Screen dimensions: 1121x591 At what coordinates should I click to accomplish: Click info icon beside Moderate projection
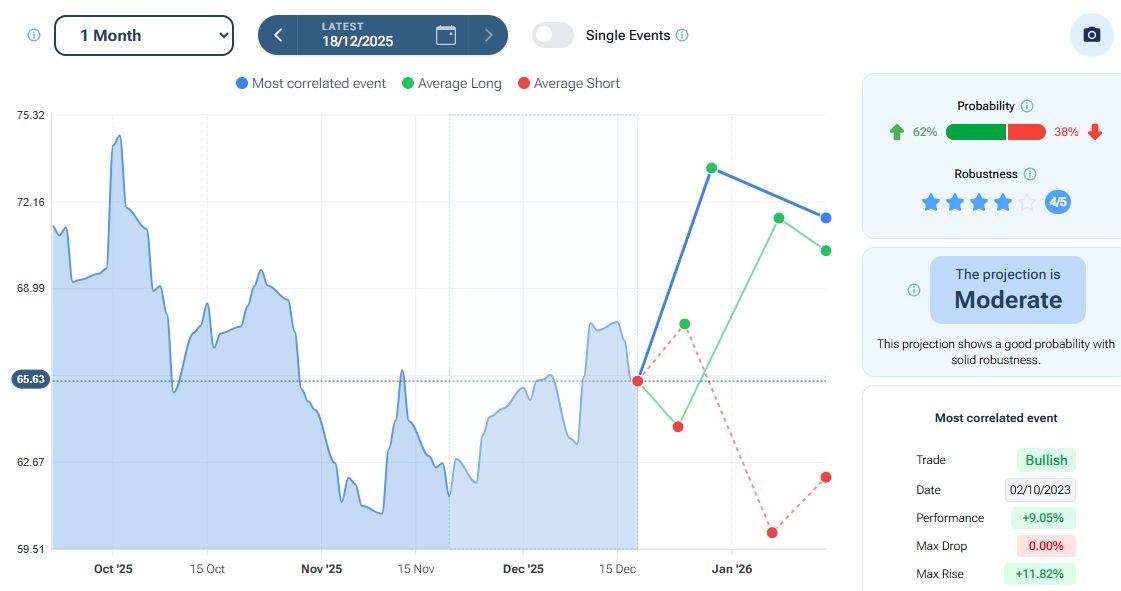(x=913, y=290)
